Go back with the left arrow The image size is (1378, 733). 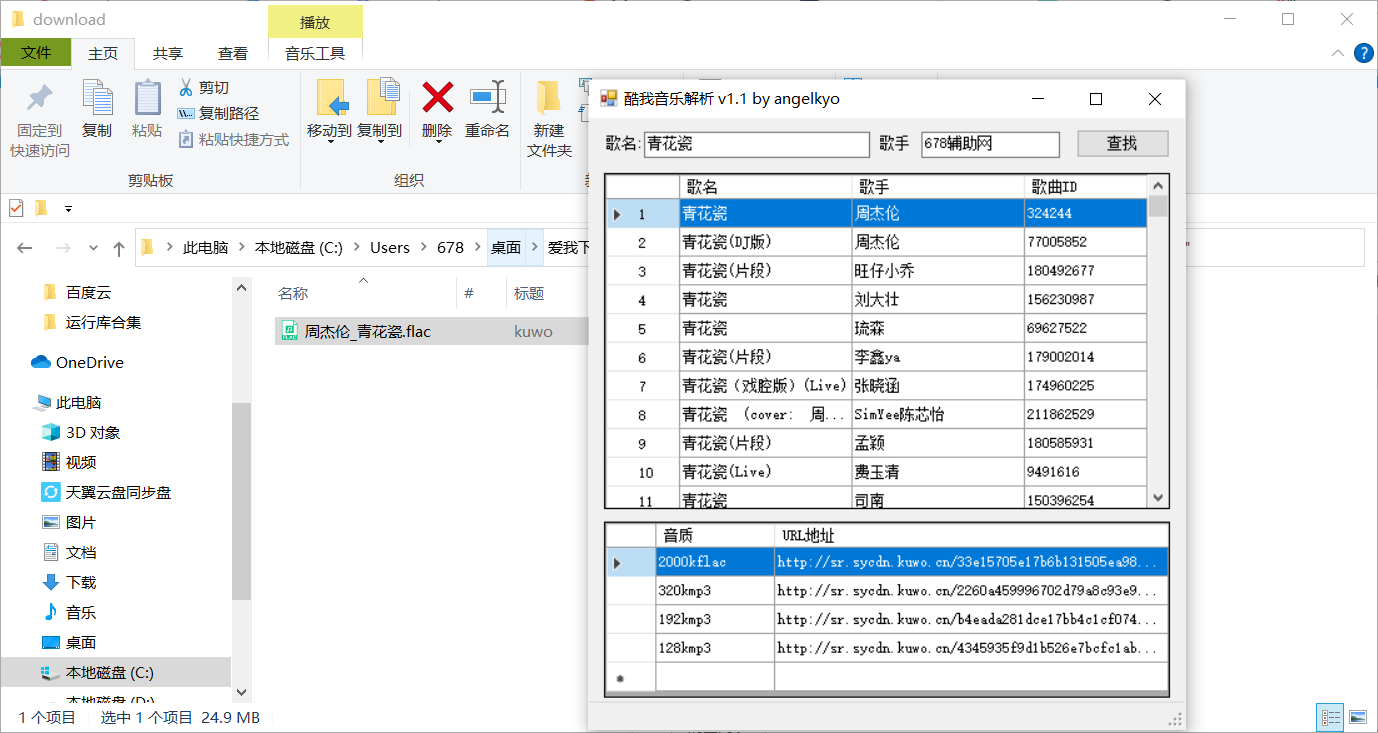click(25, 248)
